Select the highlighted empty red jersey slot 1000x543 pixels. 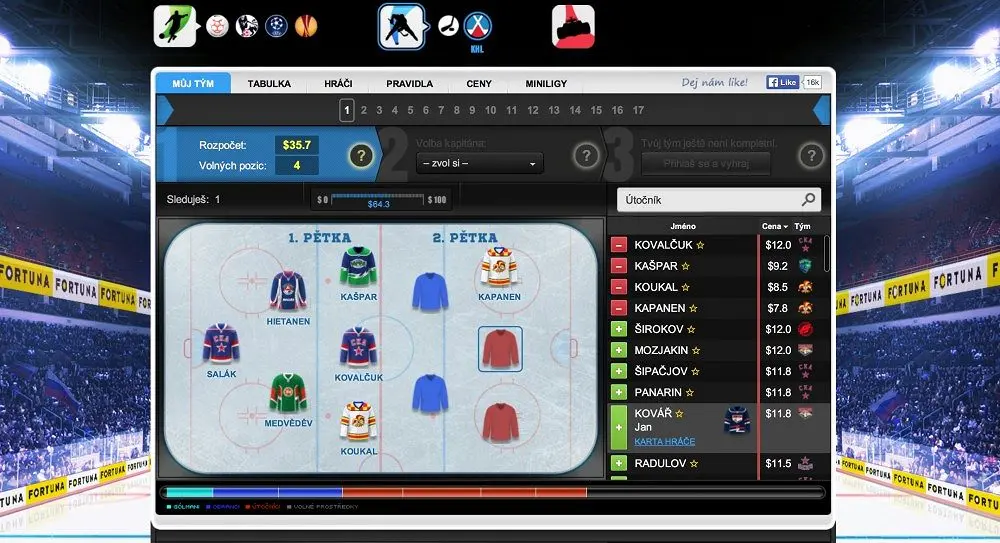click(x=500, y=349)
